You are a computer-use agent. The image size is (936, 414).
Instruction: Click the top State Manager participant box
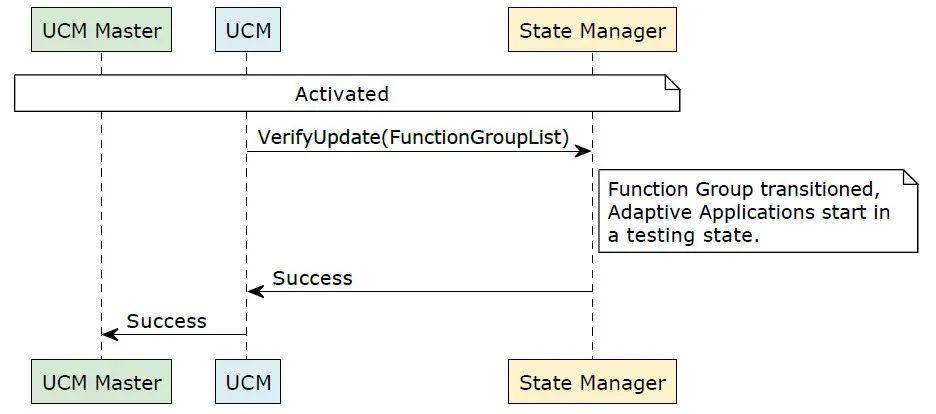[x=592, y=30]
